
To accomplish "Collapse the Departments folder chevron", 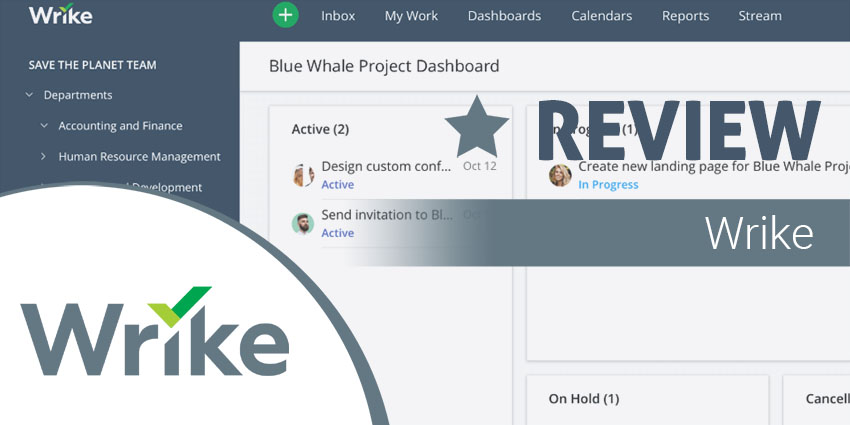I will coord(29,95).
